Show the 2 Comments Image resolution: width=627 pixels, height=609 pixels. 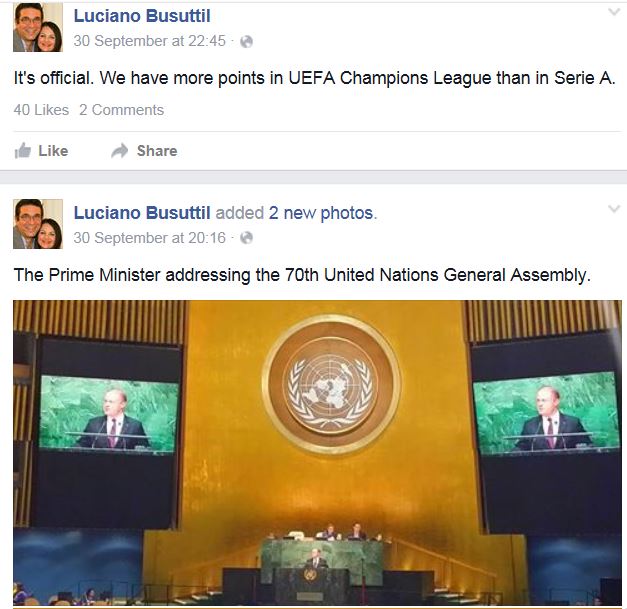pos(122,110)
